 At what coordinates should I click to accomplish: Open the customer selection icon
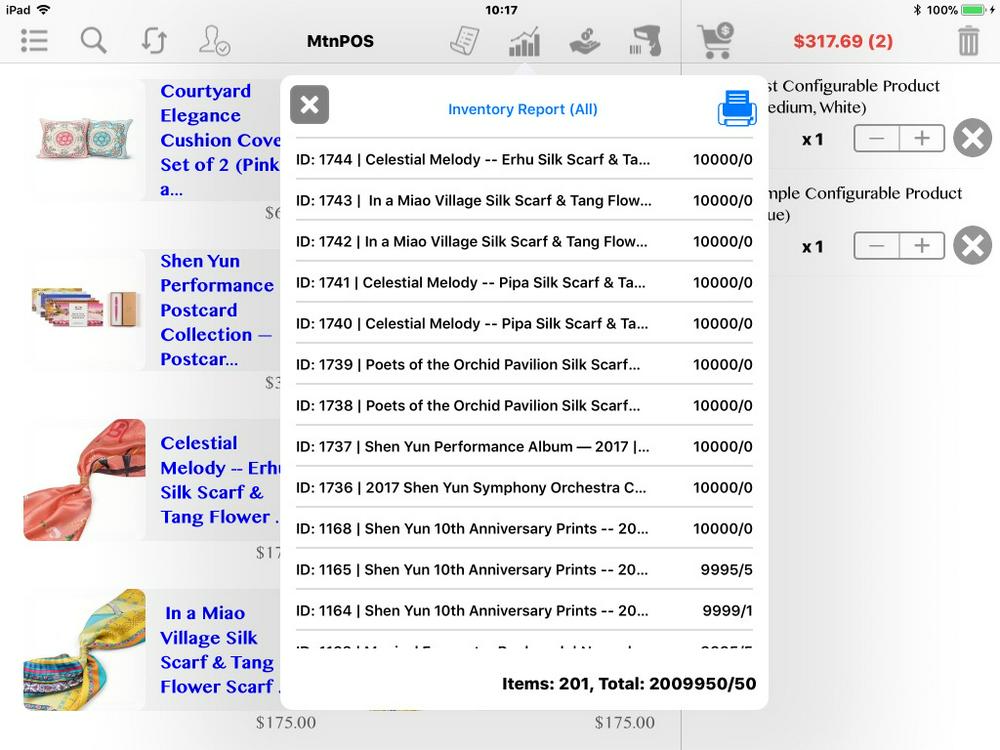pos(214,41)
